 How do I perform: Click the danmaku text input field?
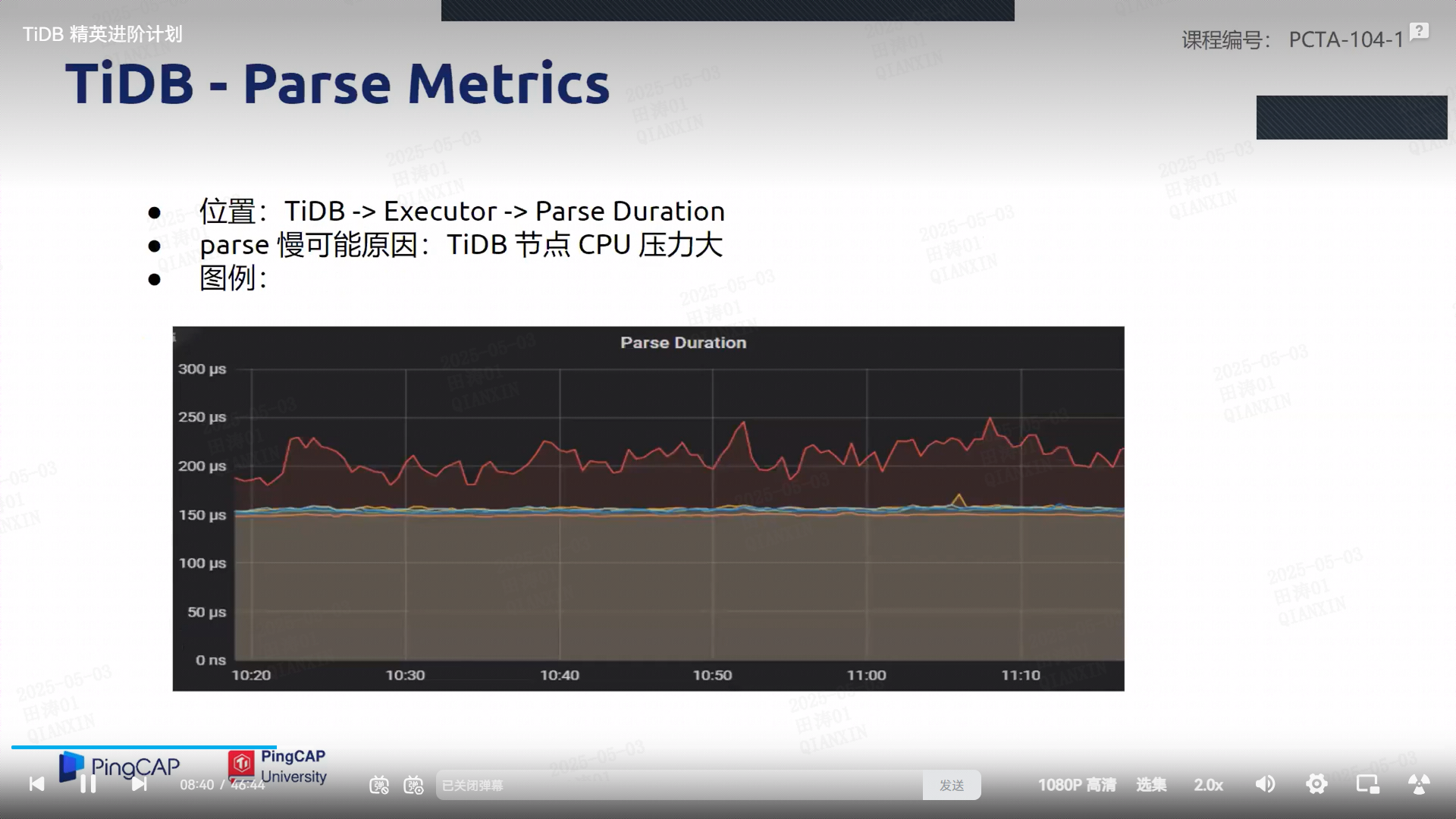pos(679,786)
